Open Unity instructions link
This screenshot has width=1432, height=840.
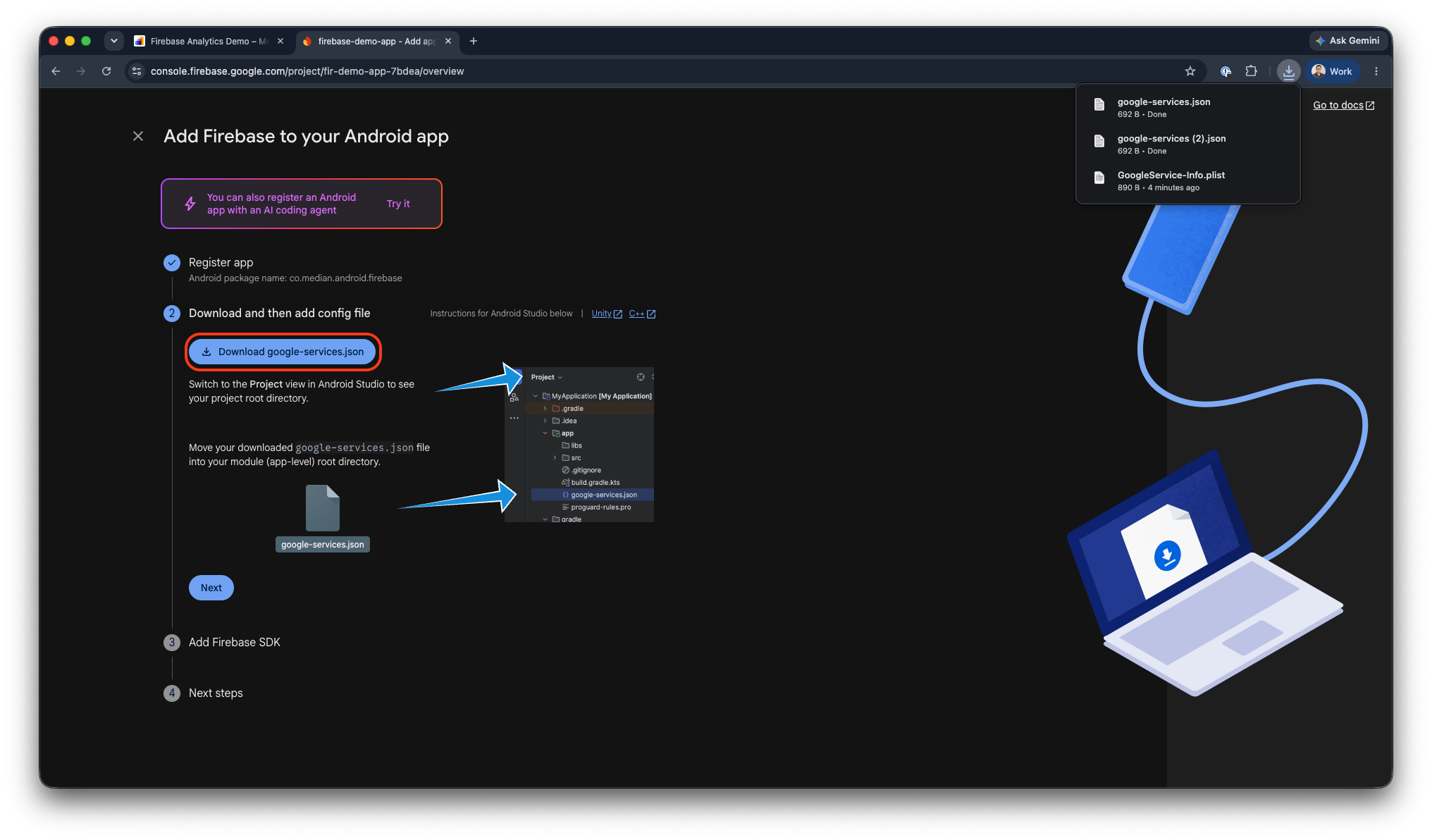point(606,314)
